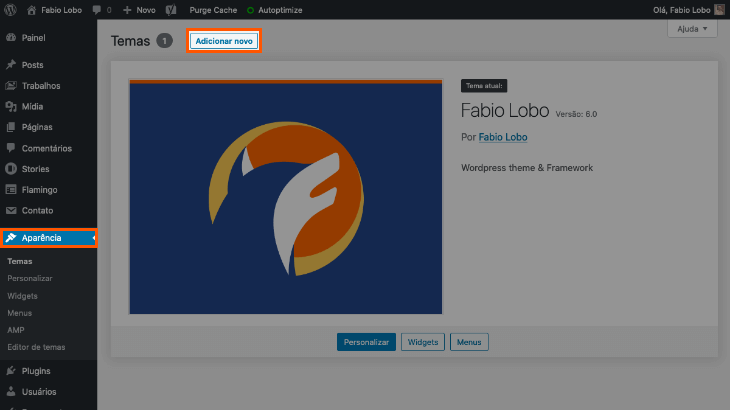Click the Yoast SEO icon in admin bar
730x410 pixels.
(171, 9)
